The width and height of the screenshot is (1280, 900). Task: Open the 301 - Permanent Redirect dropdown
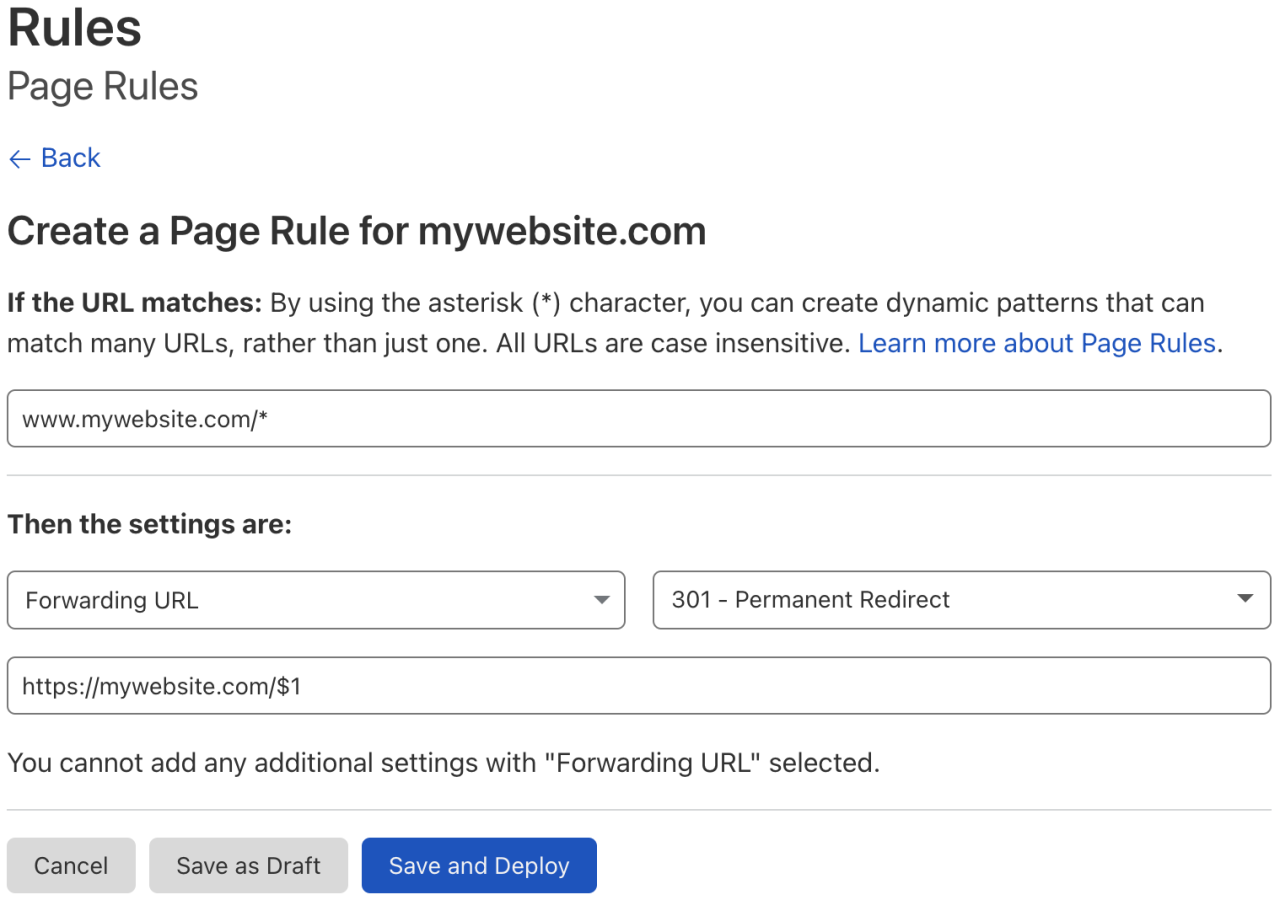coord(960,599)
